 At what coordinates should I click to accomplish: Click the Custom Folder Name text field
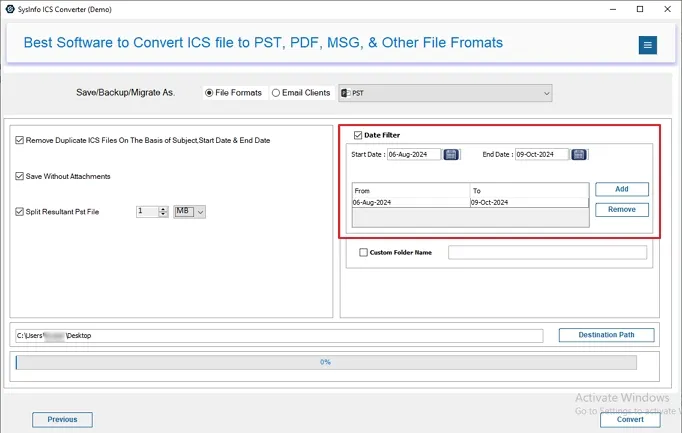(x=547, y=253)
